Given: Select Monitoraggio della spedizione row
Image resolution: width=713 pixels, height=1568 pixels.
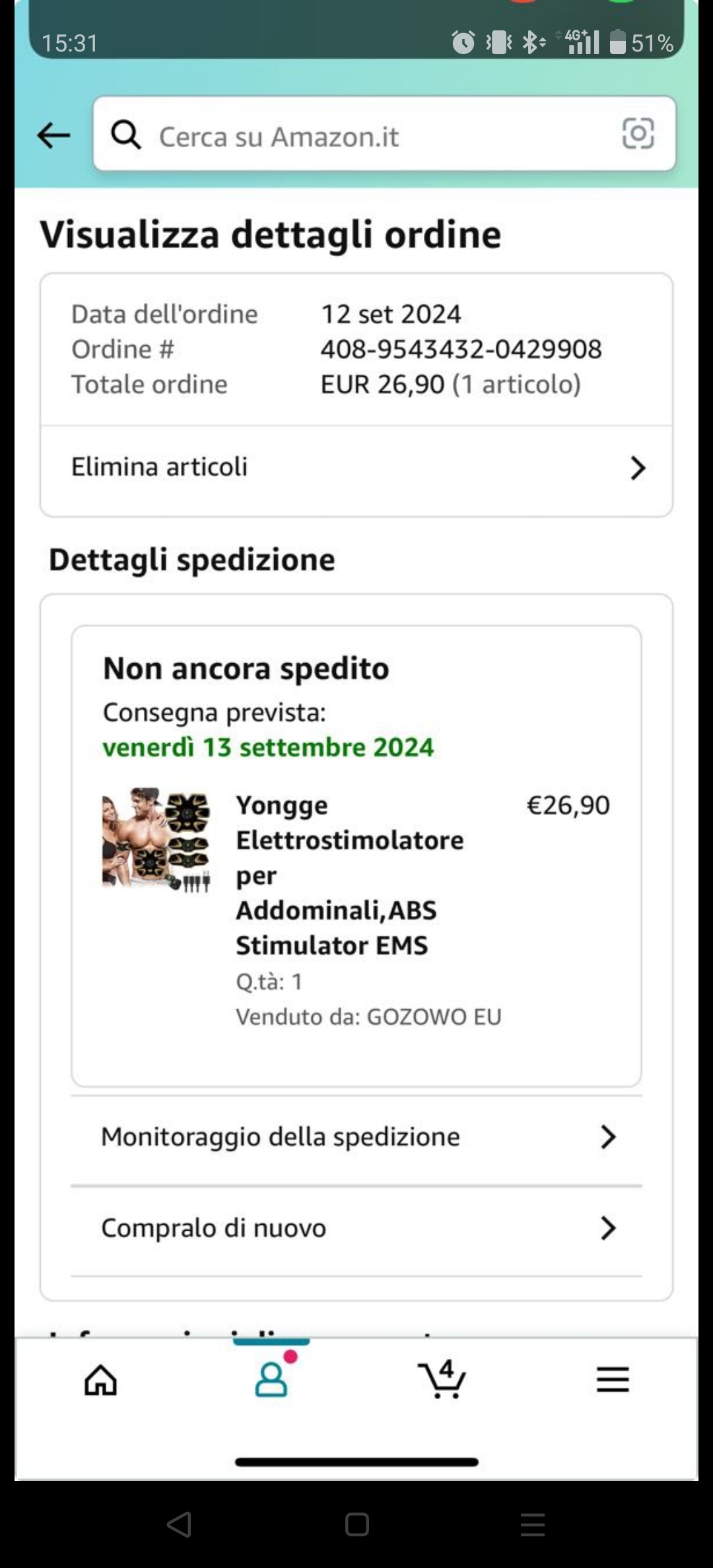Looking at the screenshot, I should [x=356, y=1138].
